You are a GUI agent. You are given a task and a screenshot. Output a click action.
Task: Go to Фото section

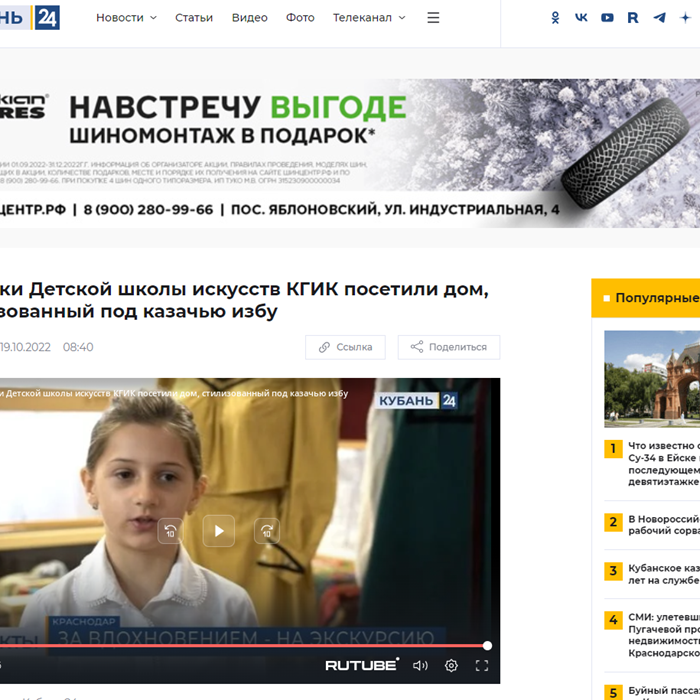[300, 18]
